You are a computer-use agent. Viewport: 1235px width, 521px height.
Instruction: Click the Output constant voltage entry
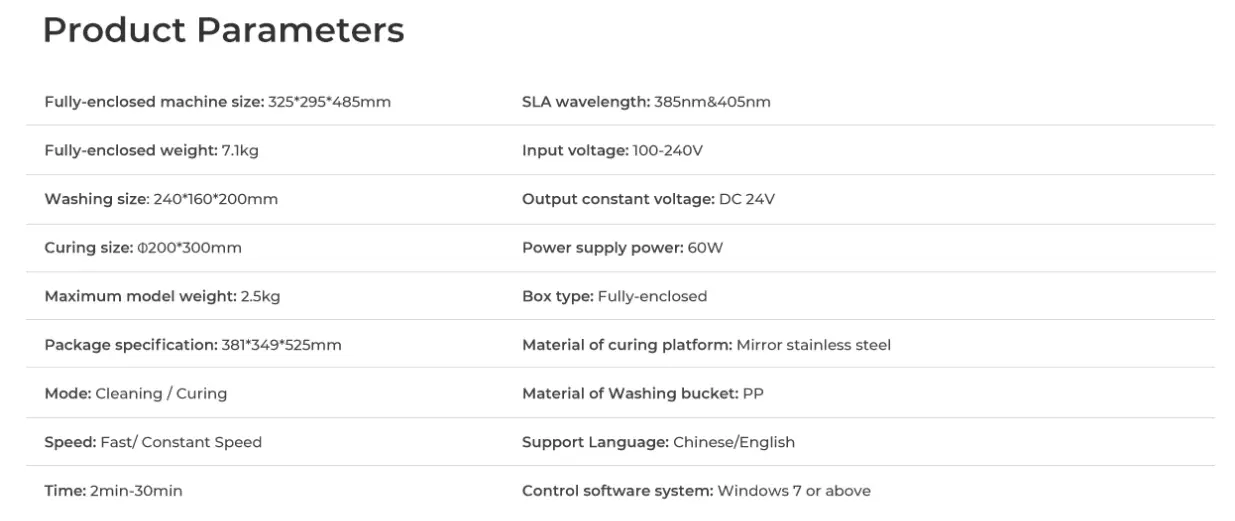(648, 199)
